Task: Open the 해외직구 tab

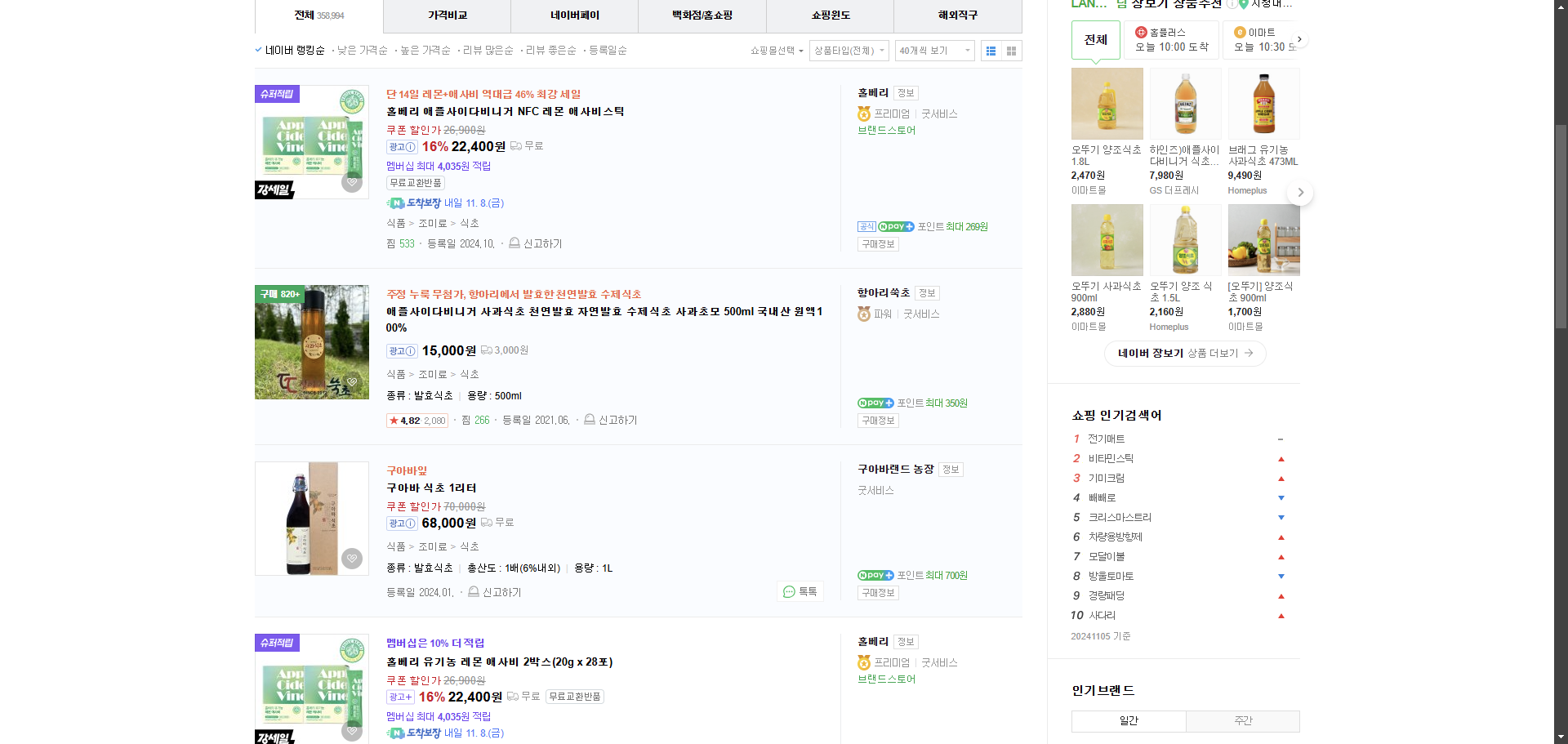Action: click(958, 16)
